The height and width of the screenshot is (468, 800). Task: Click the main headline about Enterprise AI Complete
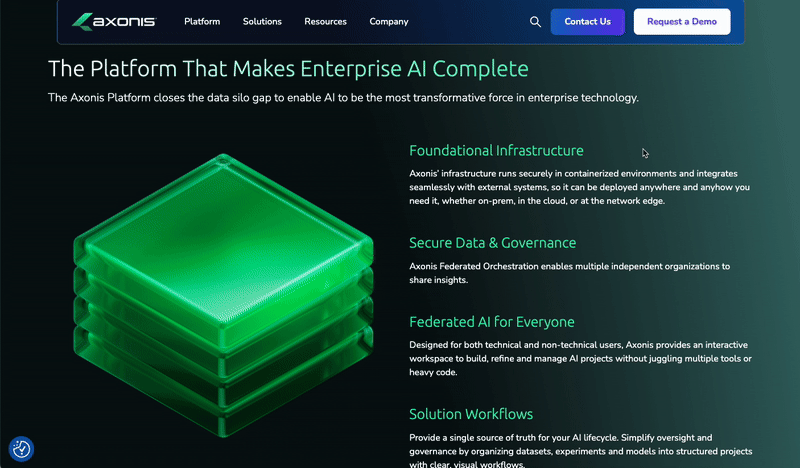click(288, 69)
